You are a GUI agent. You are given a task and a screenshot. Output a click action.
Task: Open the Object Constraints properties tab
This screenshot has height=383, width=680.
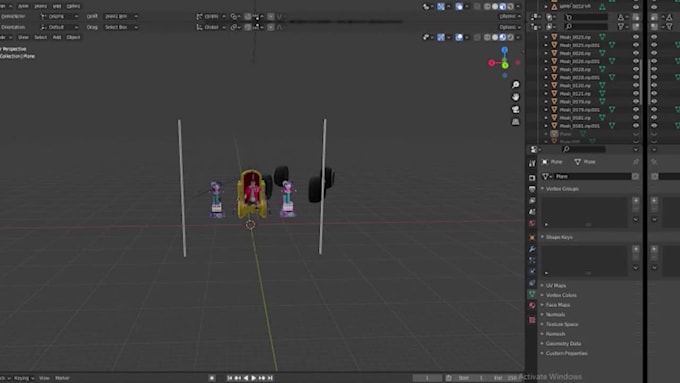coord(532,283)
